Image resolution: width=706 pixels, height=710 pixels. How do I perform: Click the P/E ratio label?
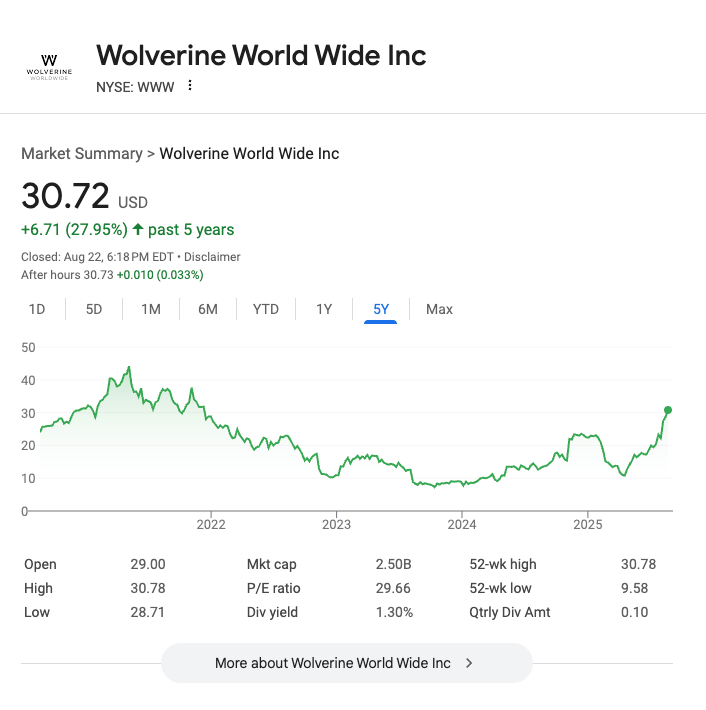tap(274, 588)
